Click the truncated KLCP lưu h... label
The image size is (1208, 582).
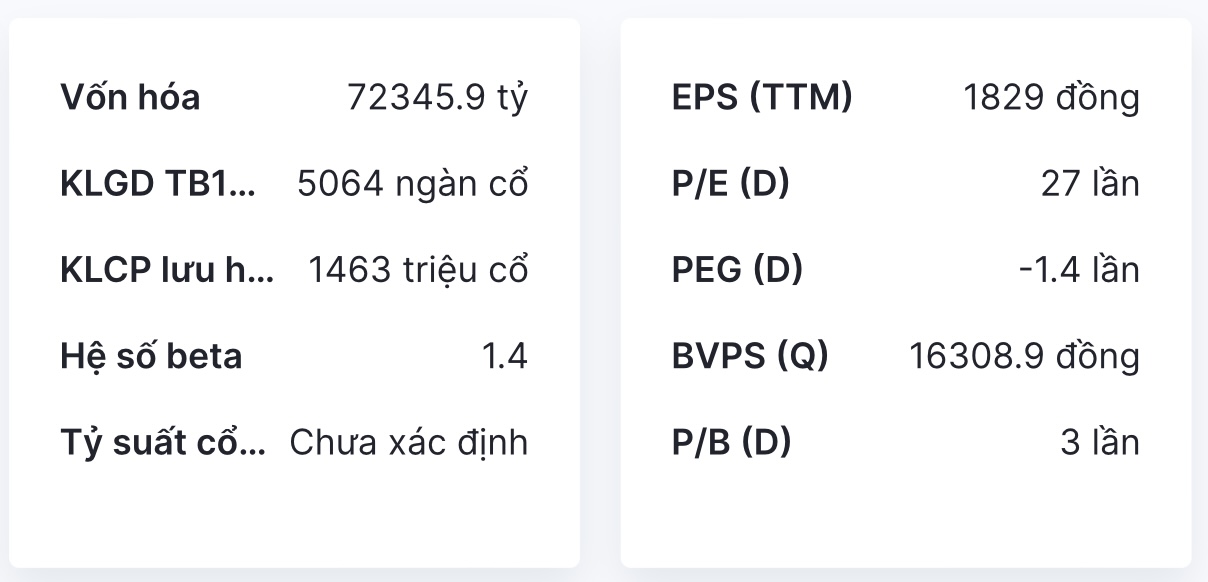[x=167, y=270]
